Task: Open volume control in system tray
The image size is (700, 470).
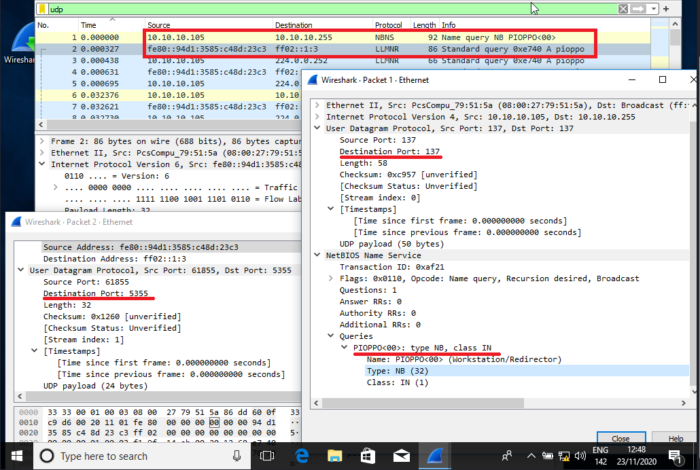Action: click(580, 456)
